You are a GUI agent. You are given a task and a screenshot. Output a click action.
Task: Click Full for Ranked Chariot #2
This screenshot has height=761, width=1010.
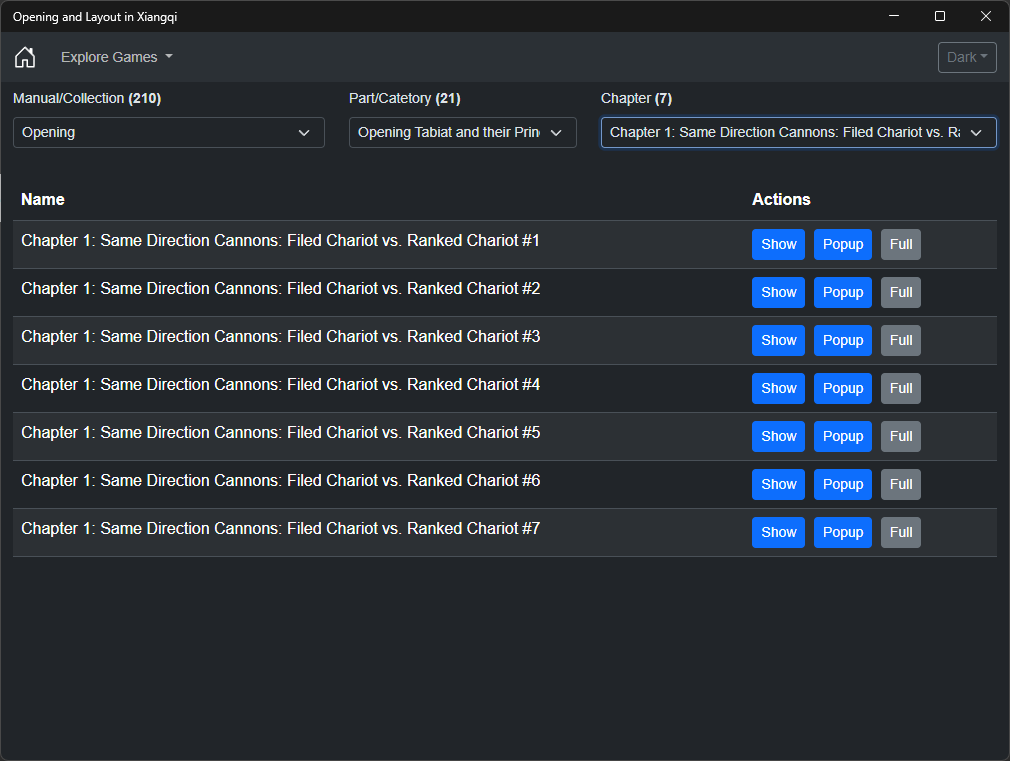(x=900, y=293)
